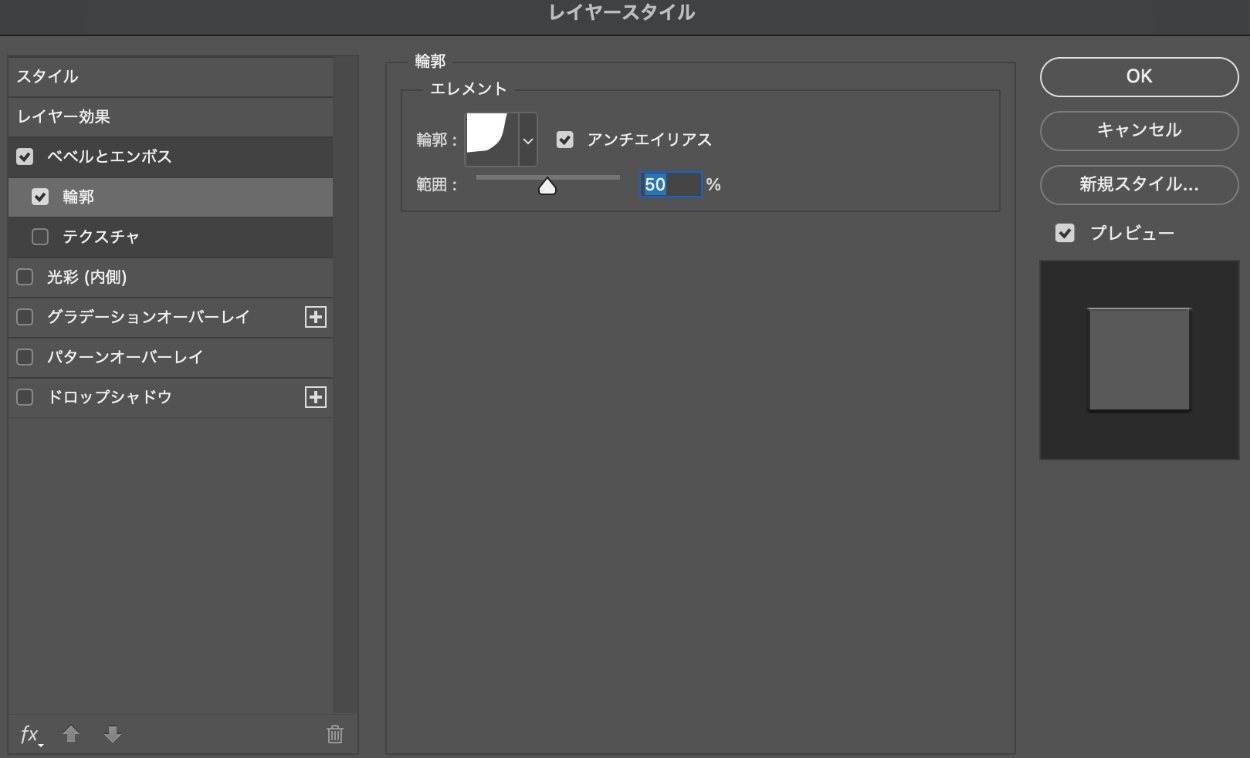Screen dimensions: 1250x758
Task: Click the 新規スタイル... button
Action: coord(1139,185)
